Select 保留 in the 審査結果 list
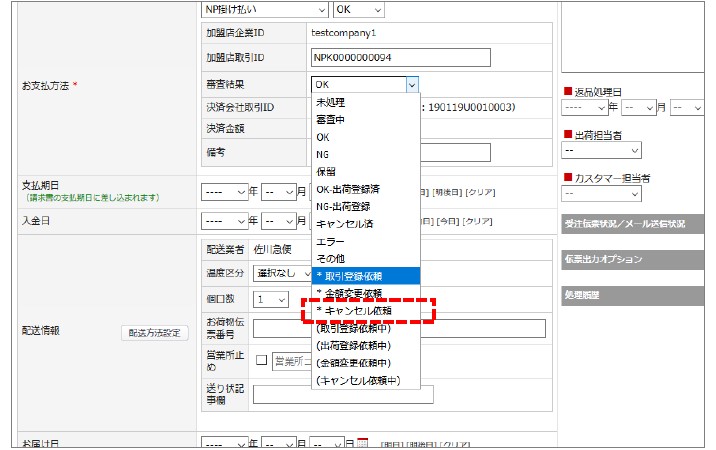Image resolution: width=716 pixels, height=450 pixels. coord(366,172)
